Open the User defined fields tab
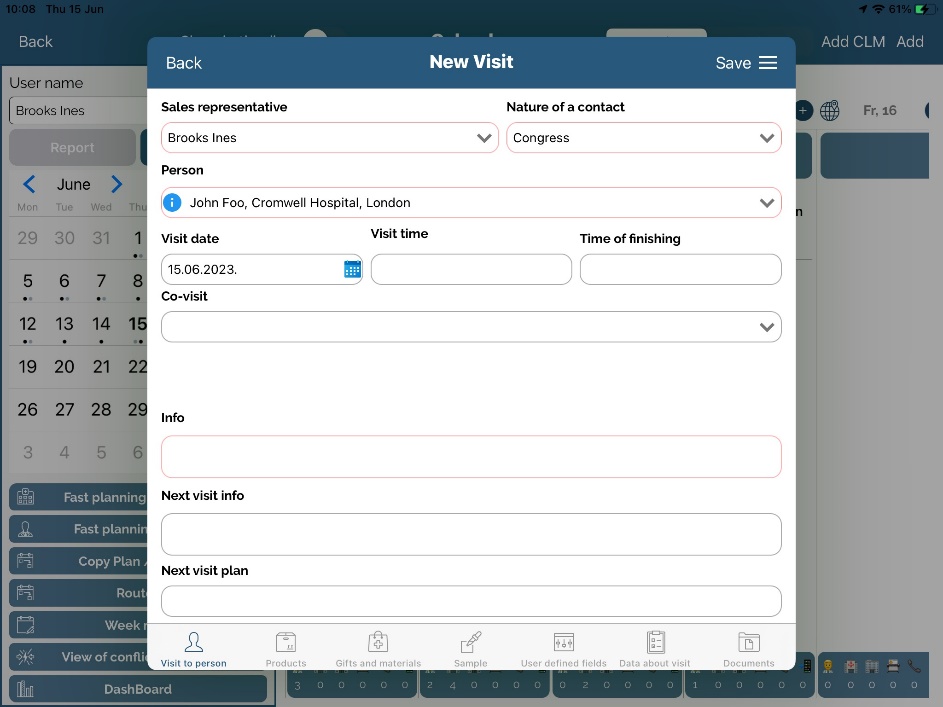This screenshot has width=943, height=707. point(563,648)
